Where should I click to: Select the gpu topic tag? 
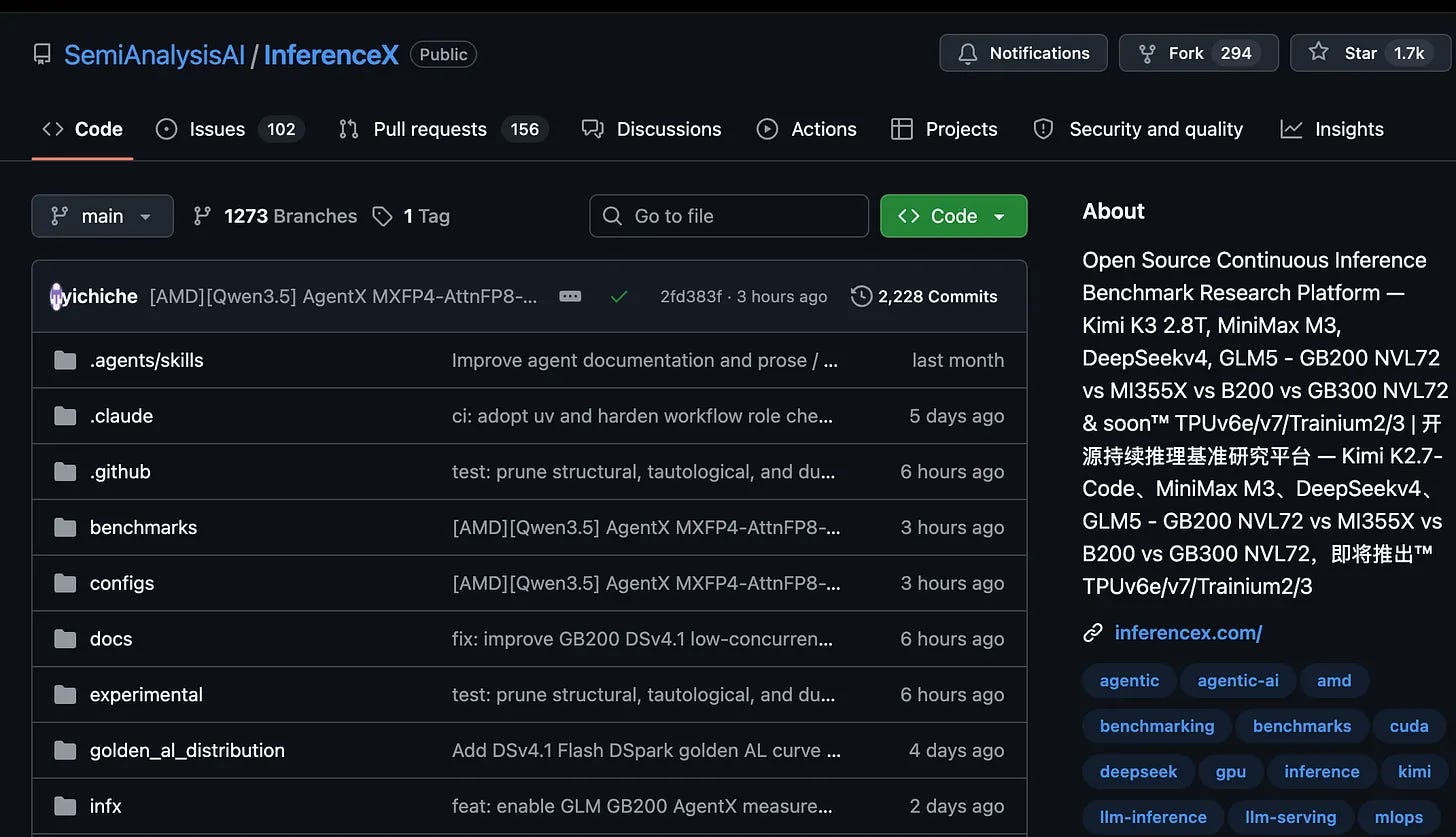1231,772
